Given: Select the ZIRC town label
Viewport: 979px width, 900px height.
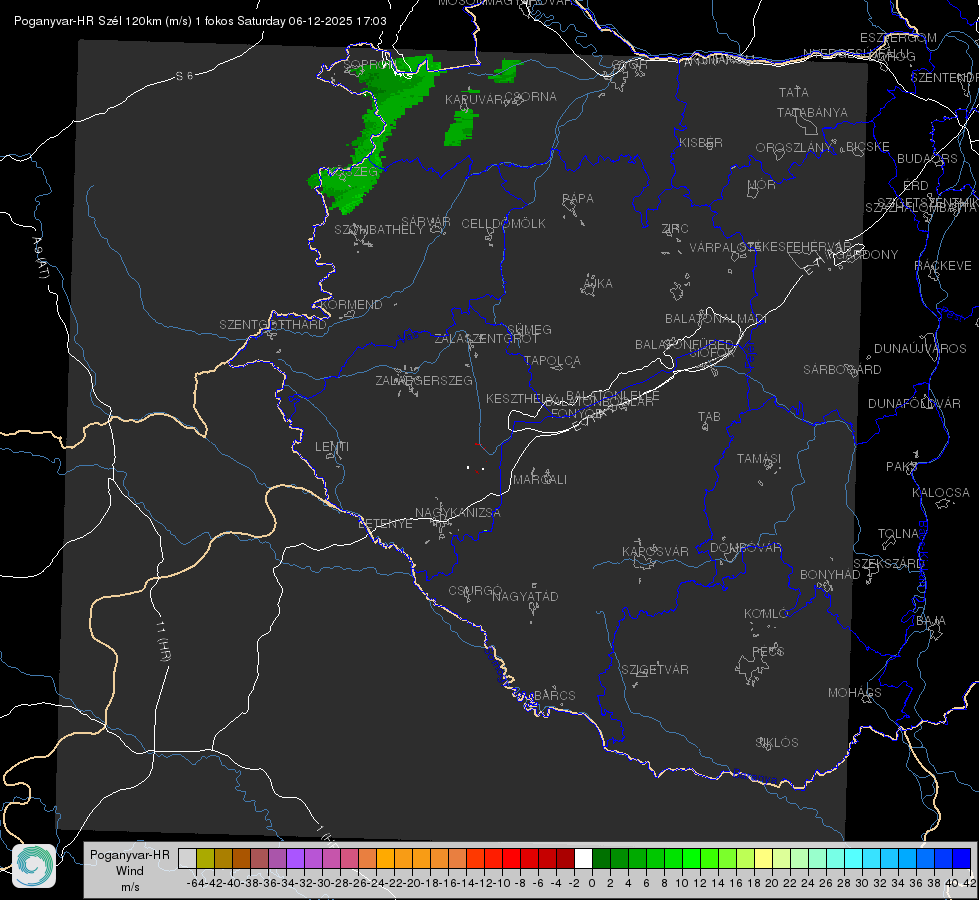Looking at the screenshot, I should pos(675,229).
